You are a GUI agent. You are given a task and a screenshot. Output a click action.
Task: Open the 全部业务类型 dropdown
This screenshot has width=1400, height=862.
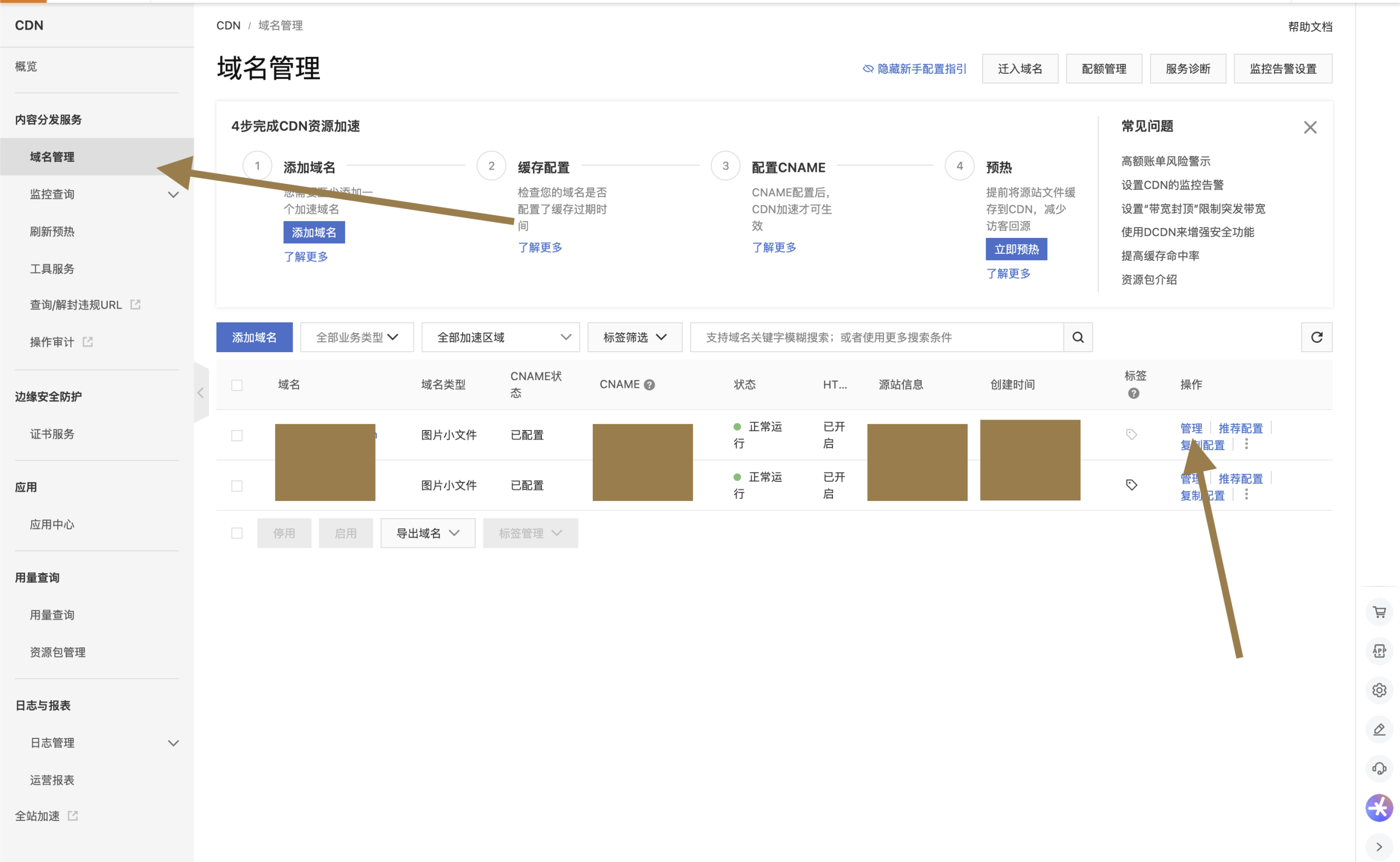tap(357, 337)
